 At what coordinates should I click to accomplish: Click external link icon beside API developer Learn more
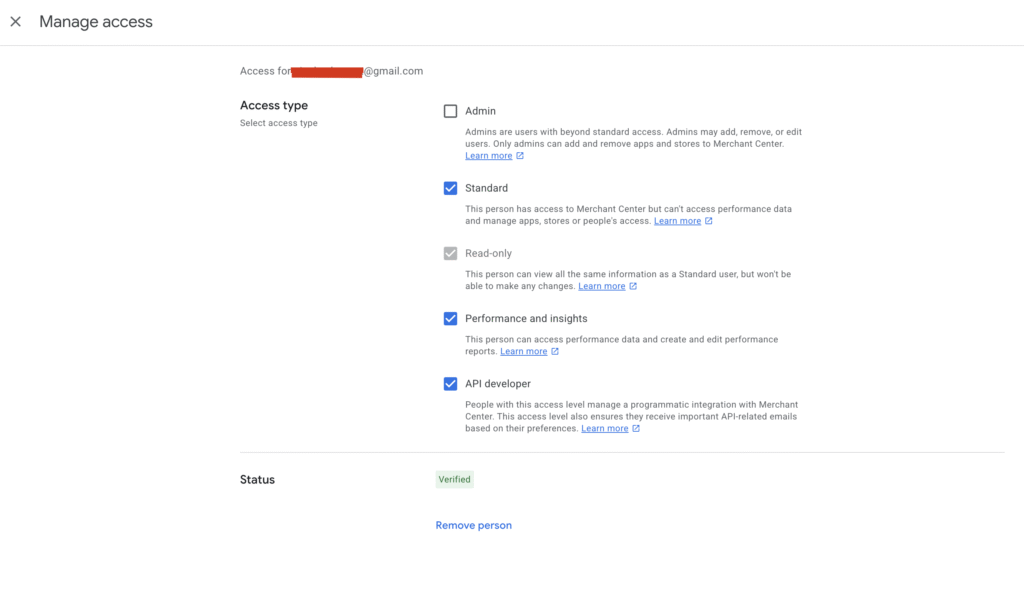(636, 429)
